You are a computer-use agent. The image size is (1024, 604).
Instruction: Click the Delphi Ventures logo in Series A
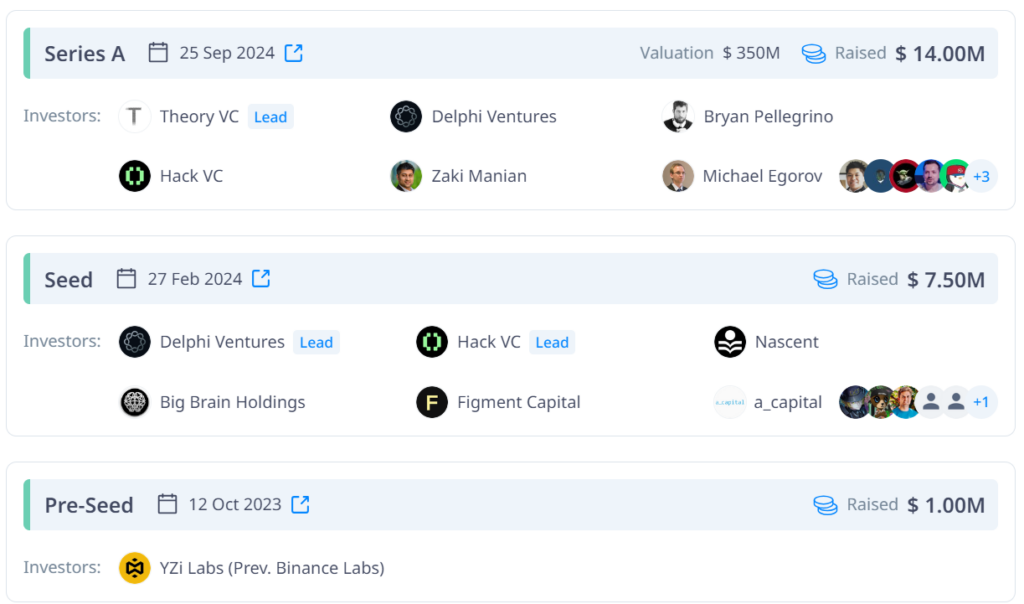pos(406,116)
